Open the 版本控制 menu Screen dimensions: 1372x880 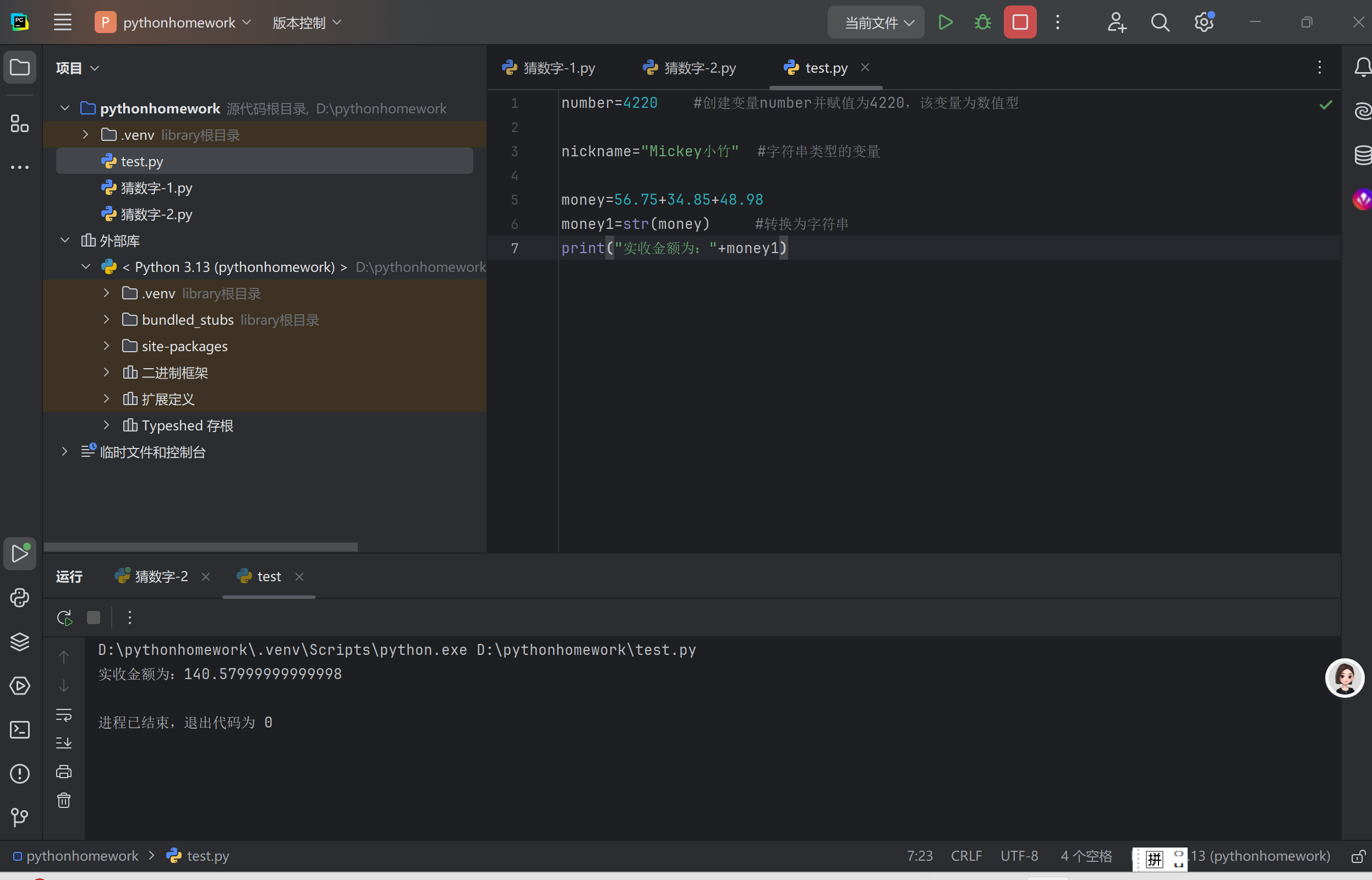[307, 22]
